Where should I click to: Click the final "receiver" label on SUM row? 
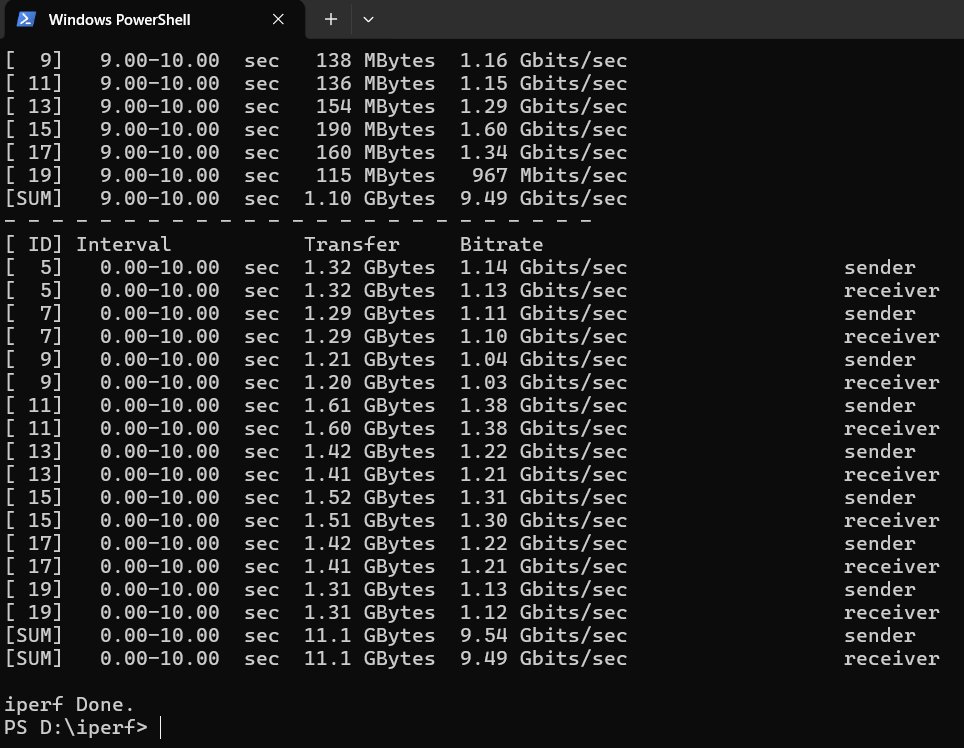coord(891,659)
